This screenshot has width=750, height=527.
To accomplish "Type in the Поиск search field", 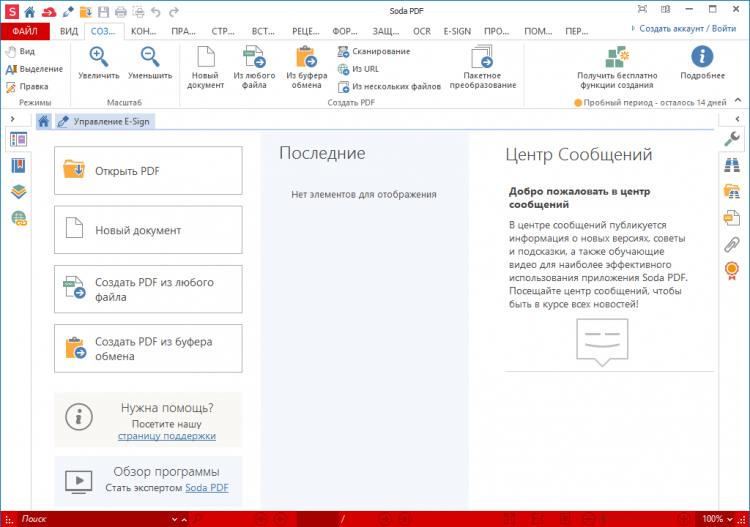I will click(x=95, y=519).
